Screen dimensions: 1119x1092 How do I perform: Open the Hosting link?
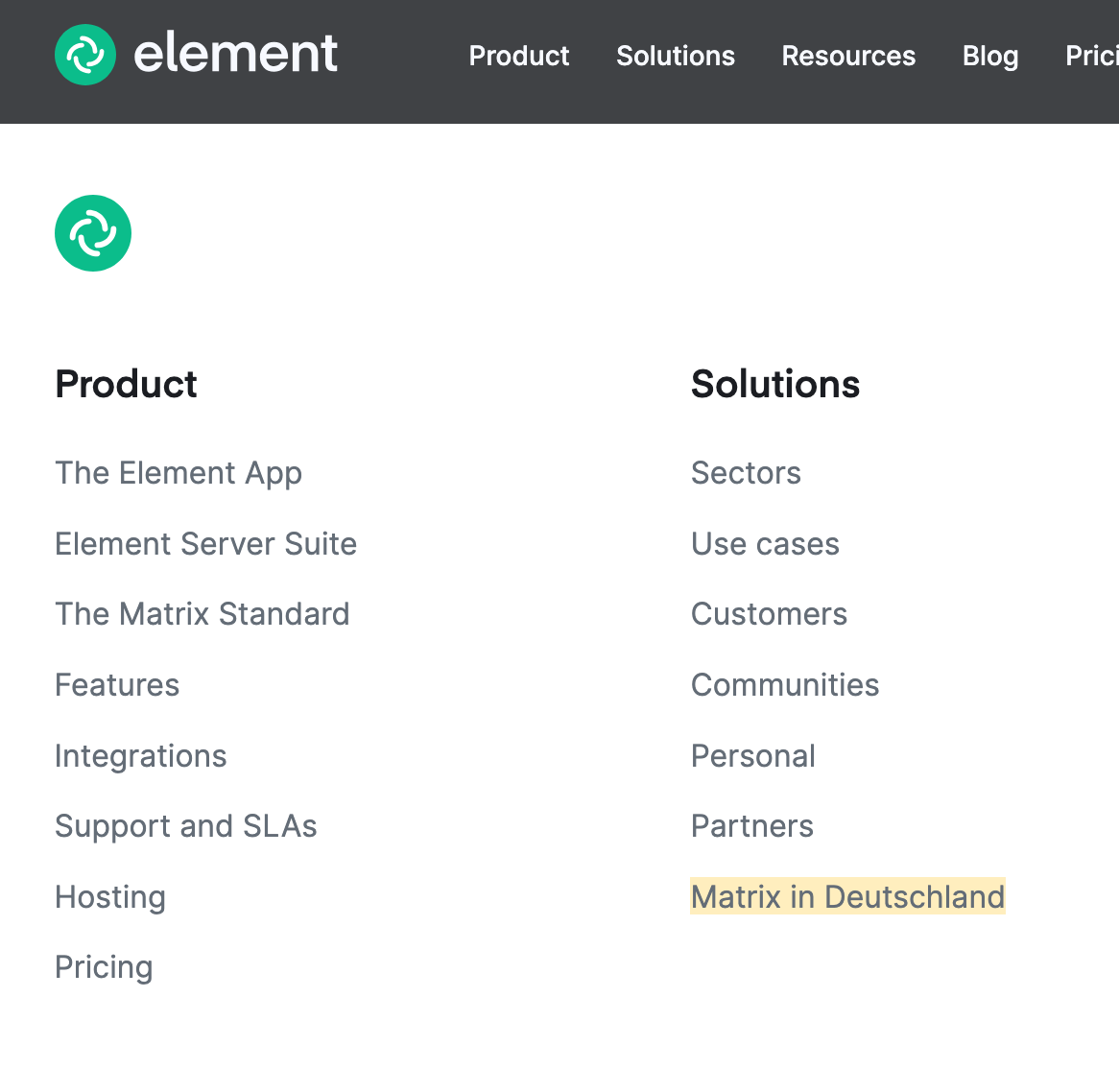[x=110, y=897]
